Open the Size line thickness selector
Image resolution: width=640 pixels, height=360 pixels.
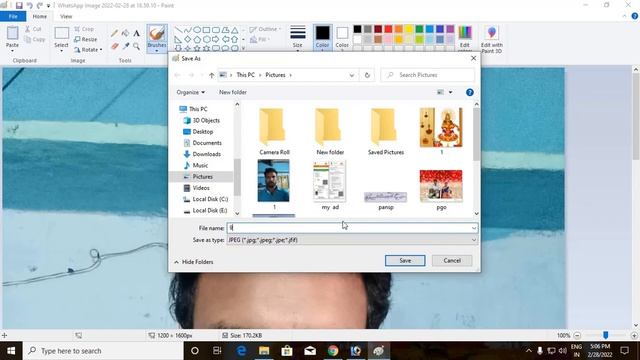tap(298, 38)
